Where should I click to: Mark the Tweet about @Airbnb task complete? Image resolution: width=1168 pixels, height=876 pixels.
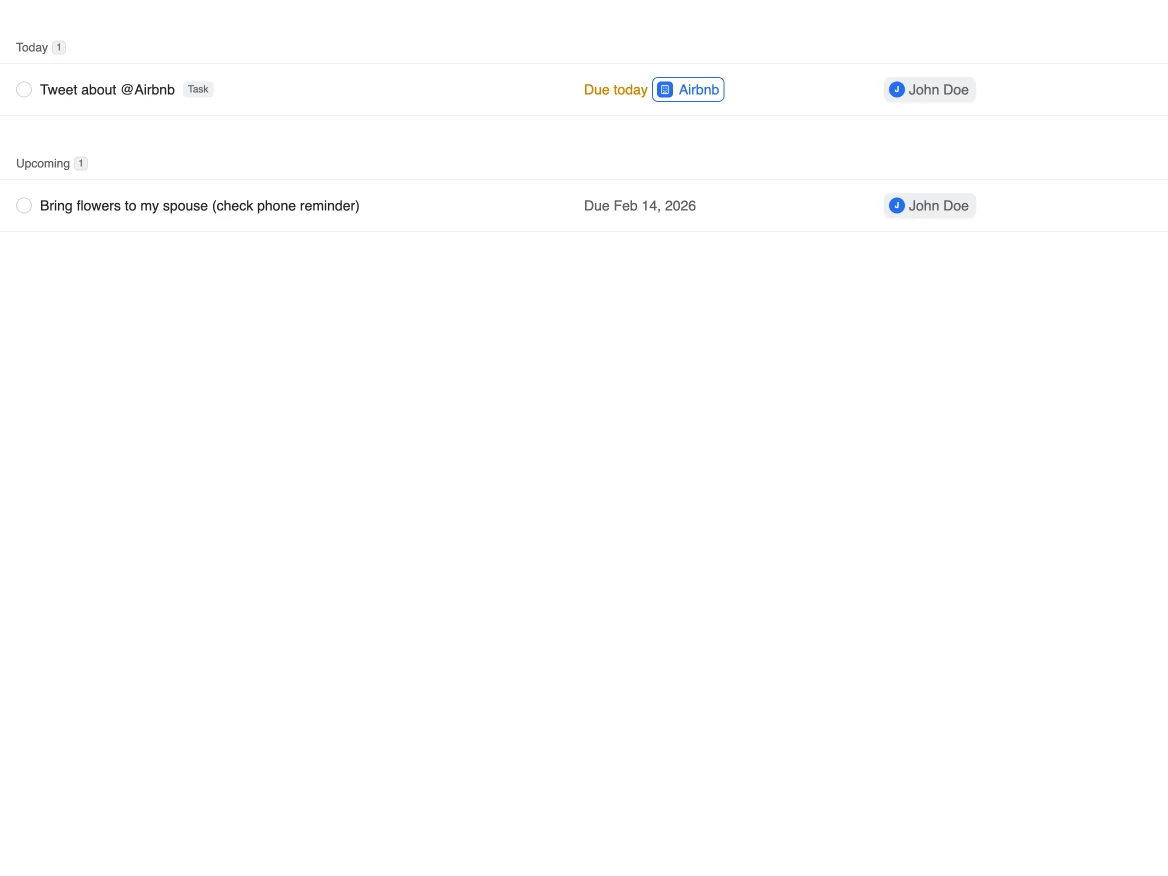[24, 90]
